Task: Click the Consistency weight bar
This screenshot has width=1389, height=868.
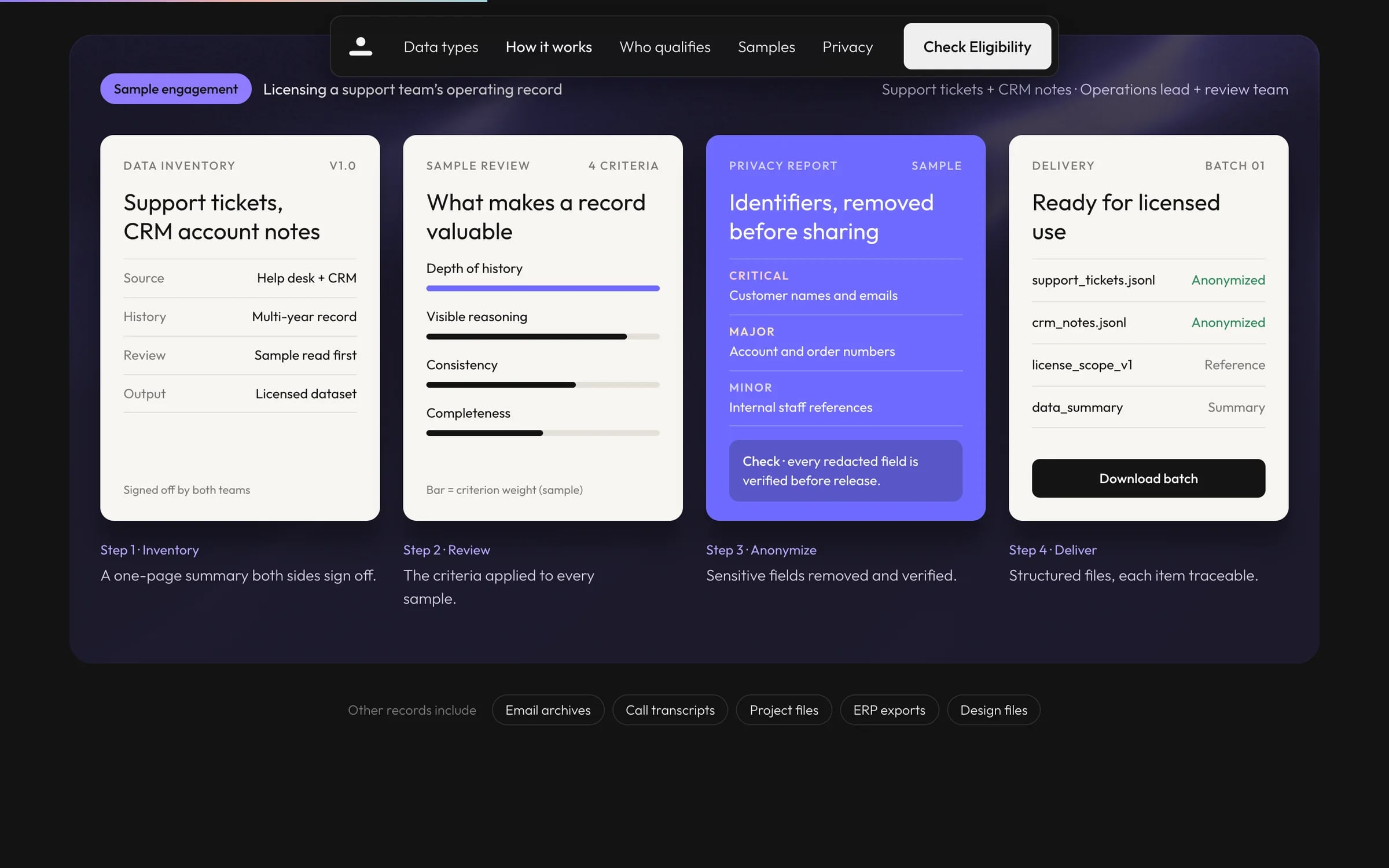Action: coord(543,385)
